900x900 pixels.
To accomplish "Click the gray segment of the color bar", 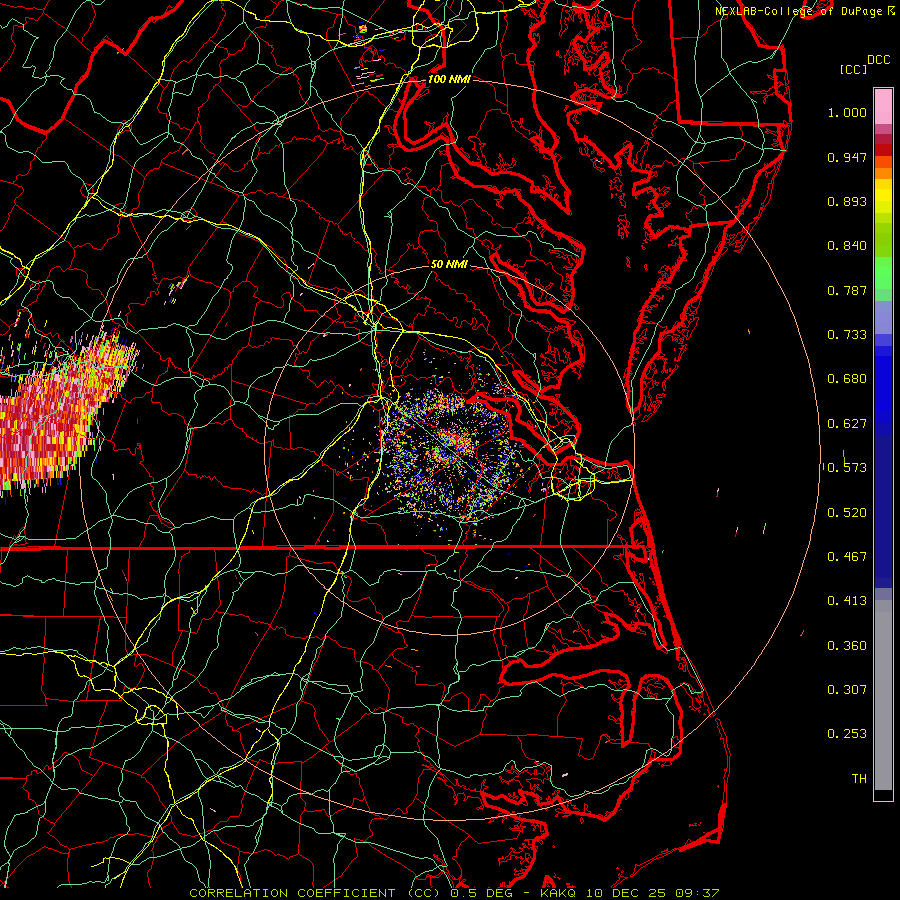I will pyautogui.click(x=883, y=695).
